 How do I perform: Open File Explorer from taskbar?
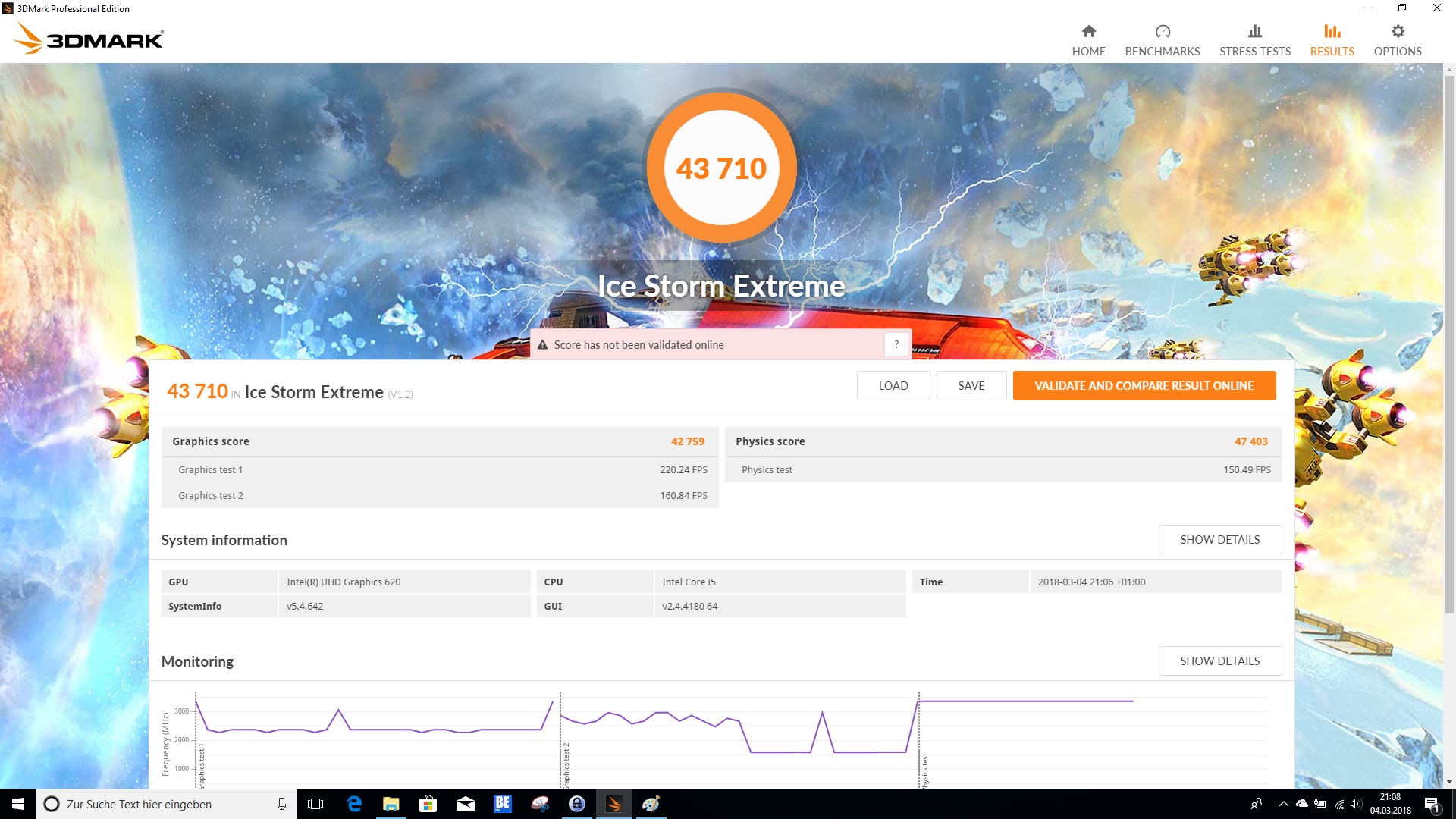pyautogui.click(x=391, y=804)
